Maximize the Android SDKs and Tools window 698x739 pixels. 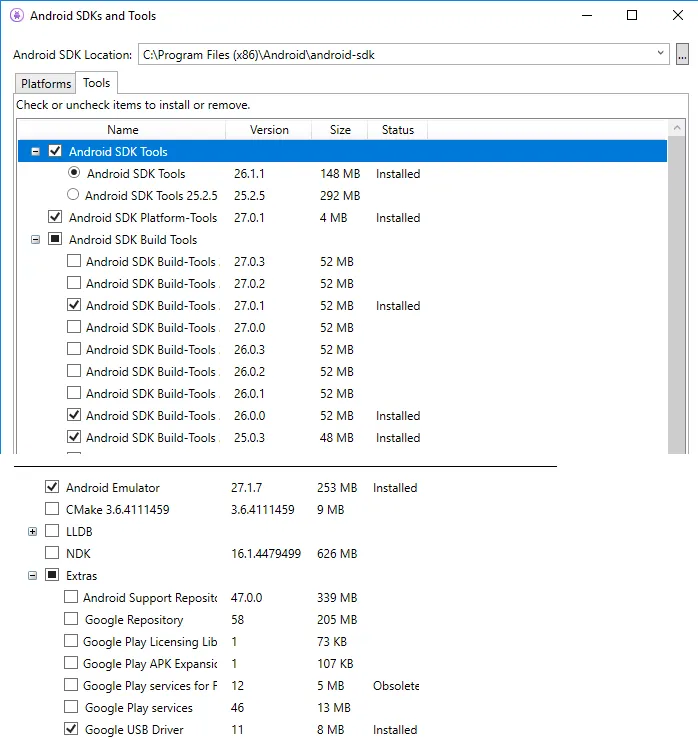[632, 15]
